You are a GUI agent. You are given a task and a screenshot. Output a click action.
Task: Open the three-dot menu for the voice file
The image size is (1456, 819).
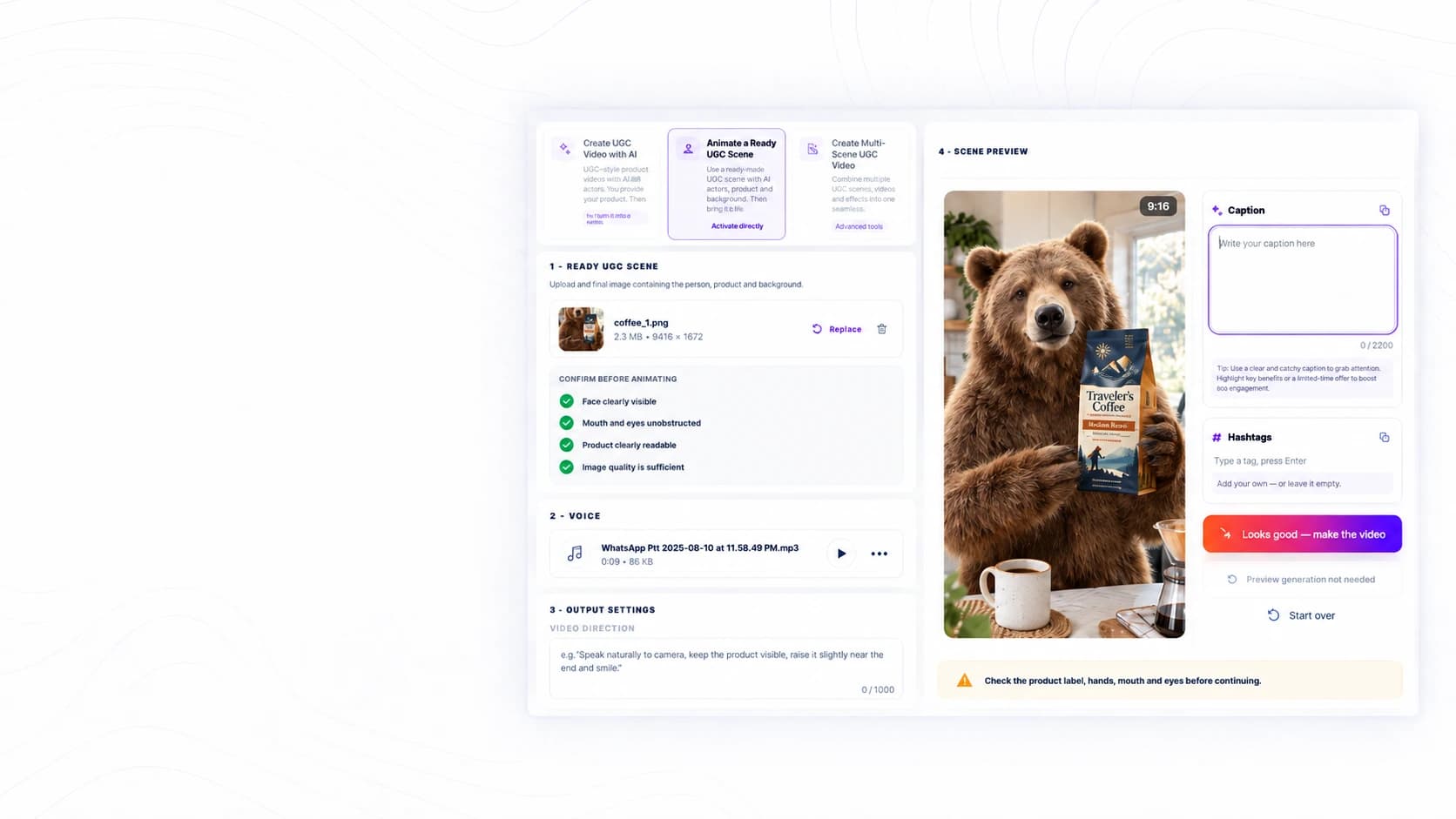click(880, 554)
